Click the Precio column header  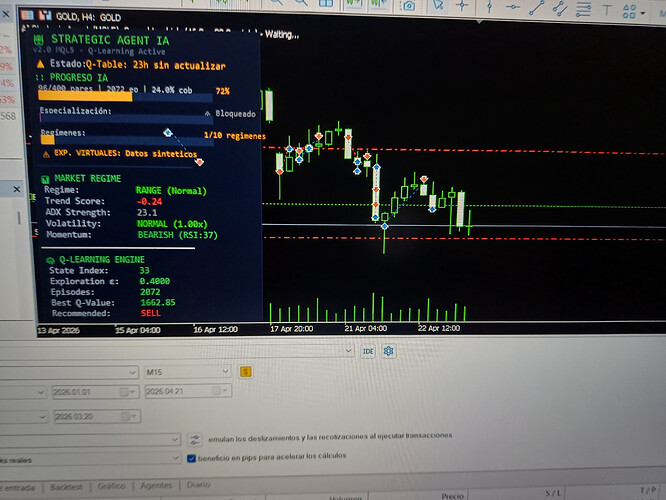pyautogui.click(x=452, y=496)
